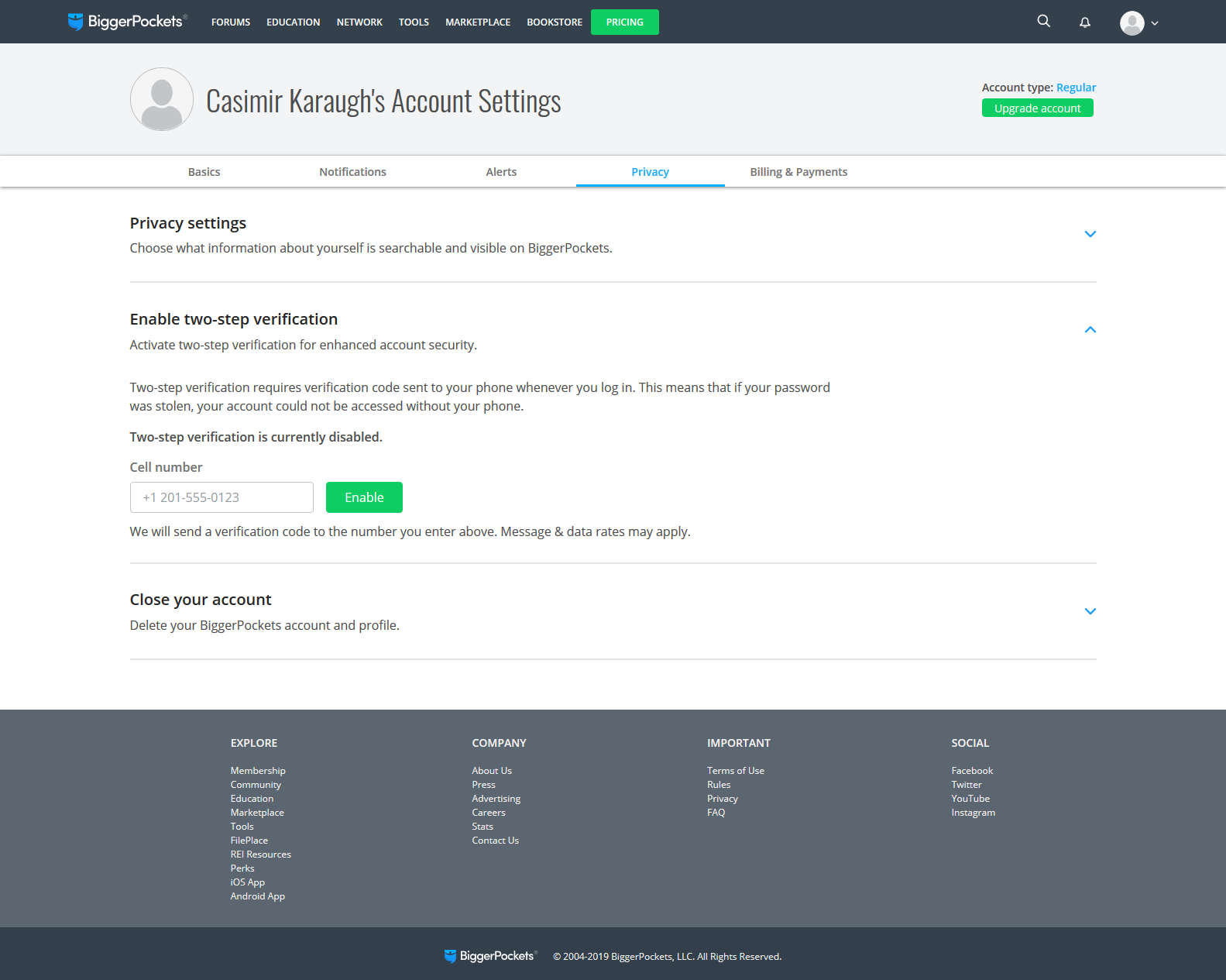Click the footer BiggerPockets logo

pyautogui.click(x=490, y=956)
